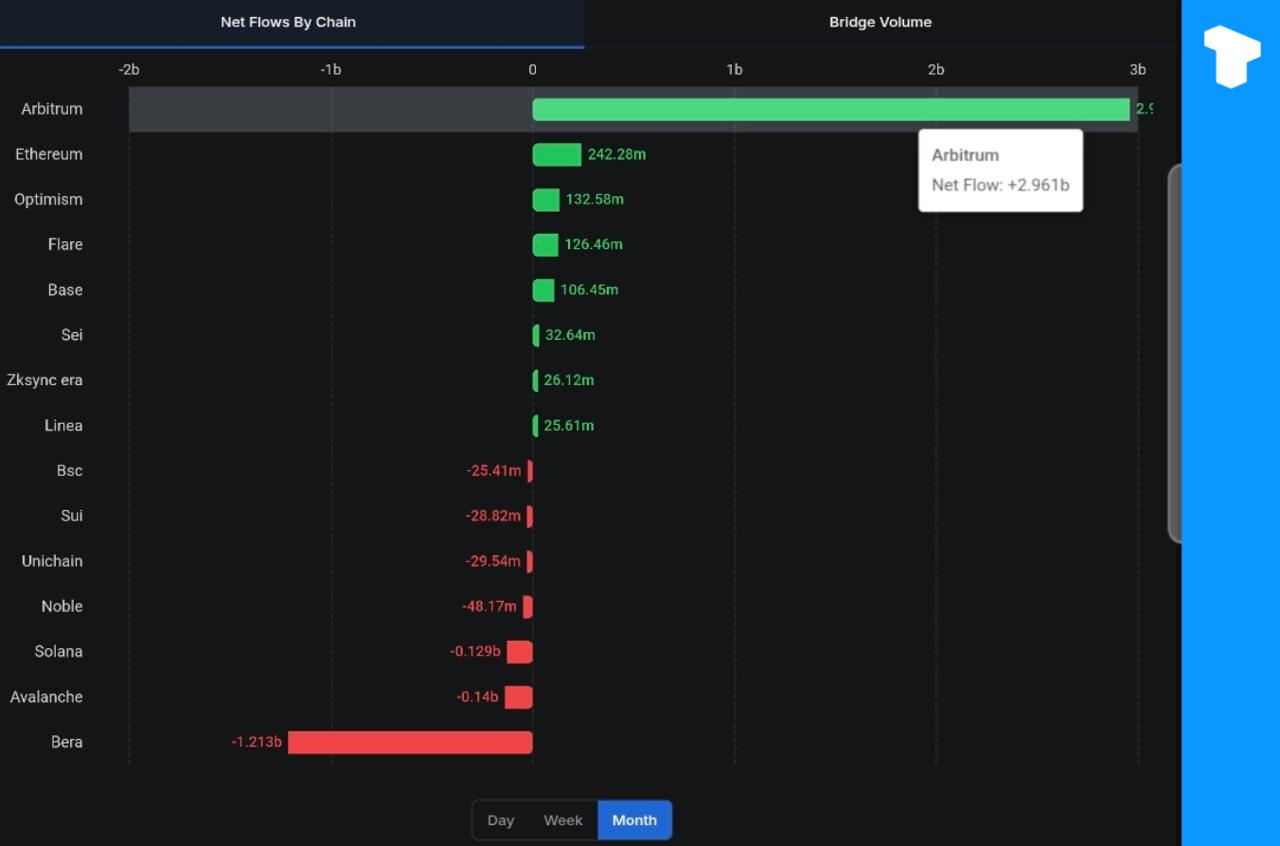
Task: Click the Zksync era chain label
Action: pyautogui.click(x=45, y=380)
